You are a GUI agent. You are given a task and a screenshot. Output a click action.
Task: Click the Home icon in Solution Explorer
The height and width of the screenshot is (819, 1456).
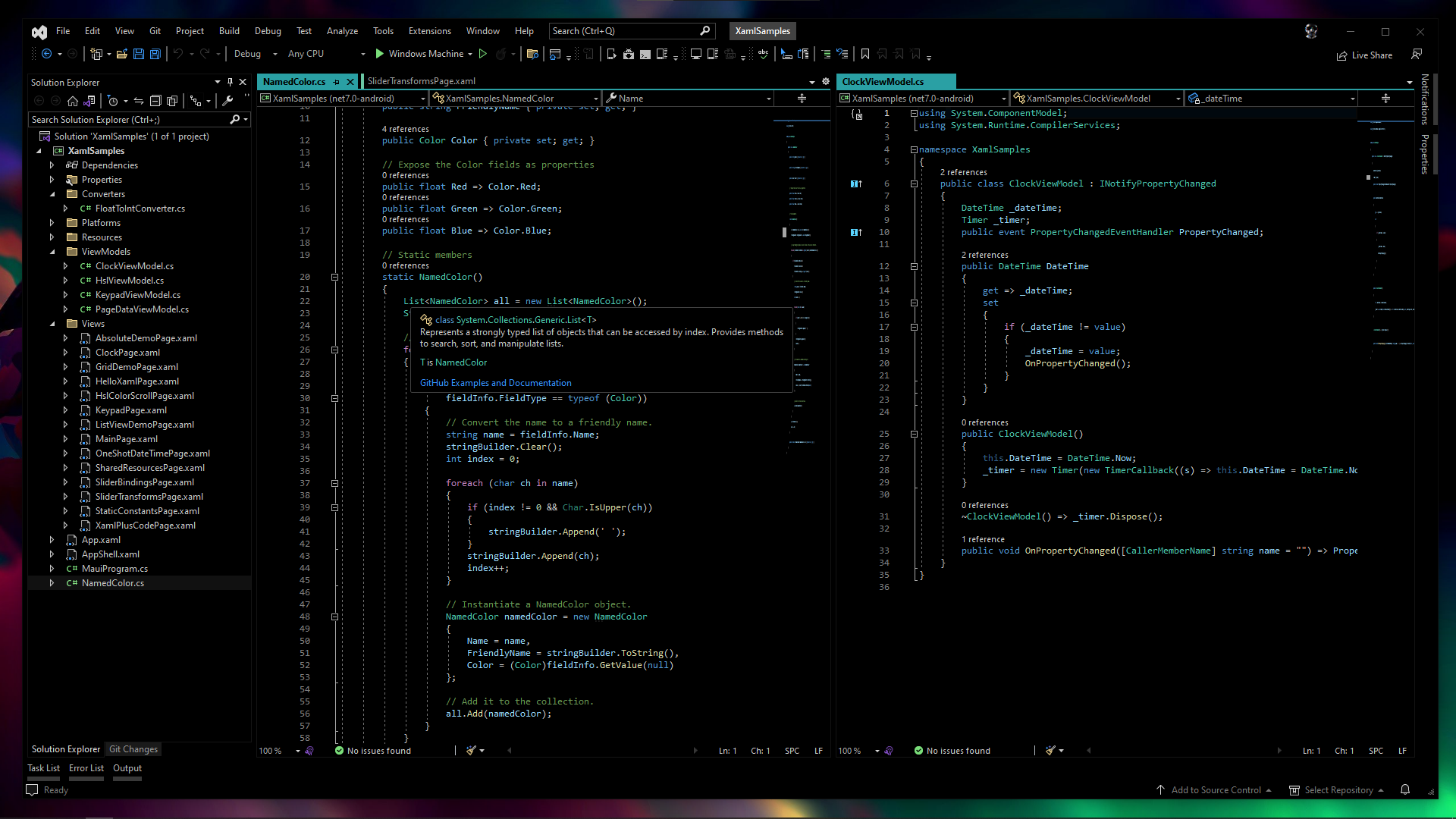(x=73, y=100)
